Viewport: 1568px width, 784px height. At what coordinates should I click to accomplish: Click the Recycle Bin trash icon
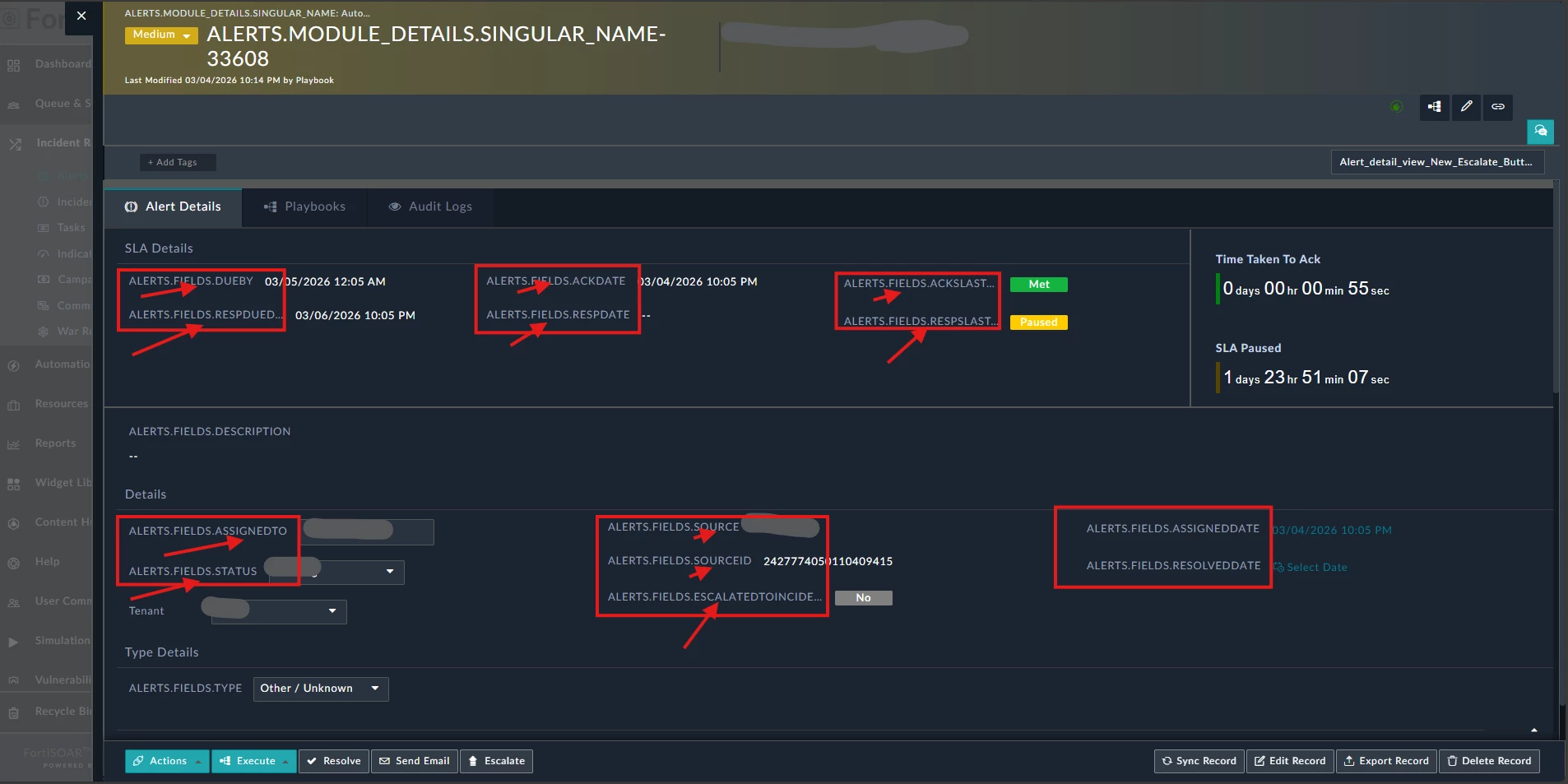pos(13,713)
